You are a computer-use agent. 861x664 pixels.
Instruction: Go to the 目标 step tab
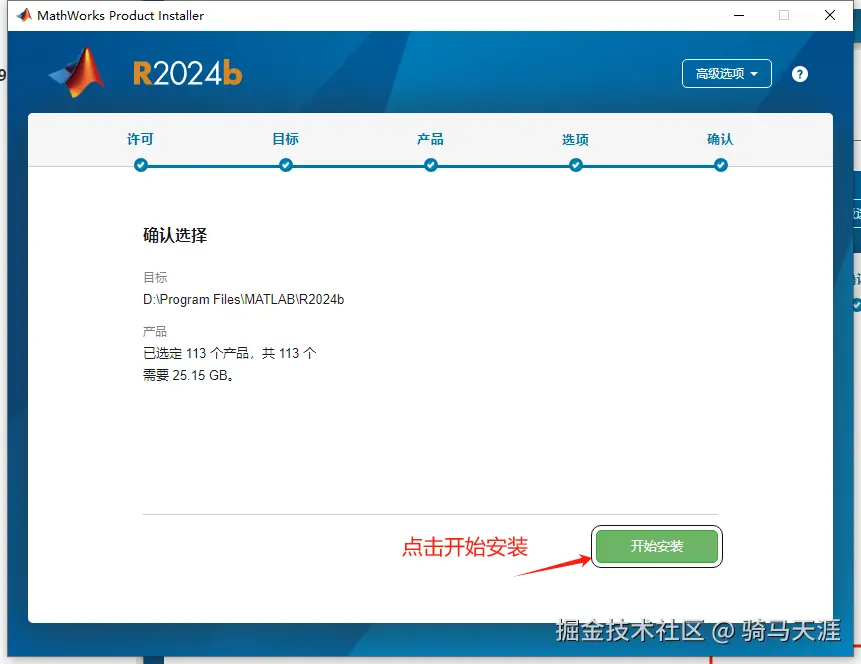coord(286,139)
